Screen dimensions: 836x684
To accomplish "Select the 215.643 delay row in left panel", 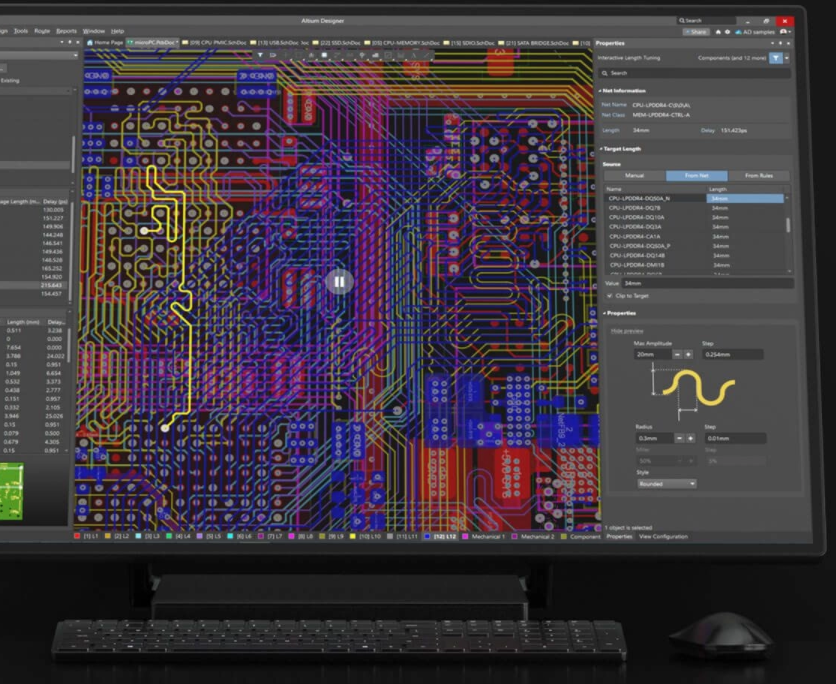I will [x=34, y=285].
